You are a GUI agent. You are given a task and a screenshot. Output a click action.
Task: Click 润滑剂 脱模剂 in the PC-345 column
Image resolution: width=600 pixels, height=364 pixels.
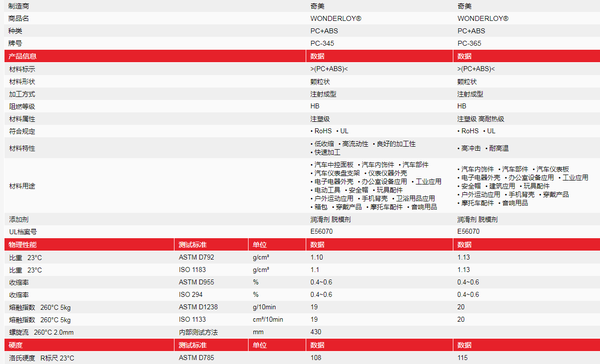(331, 219)
